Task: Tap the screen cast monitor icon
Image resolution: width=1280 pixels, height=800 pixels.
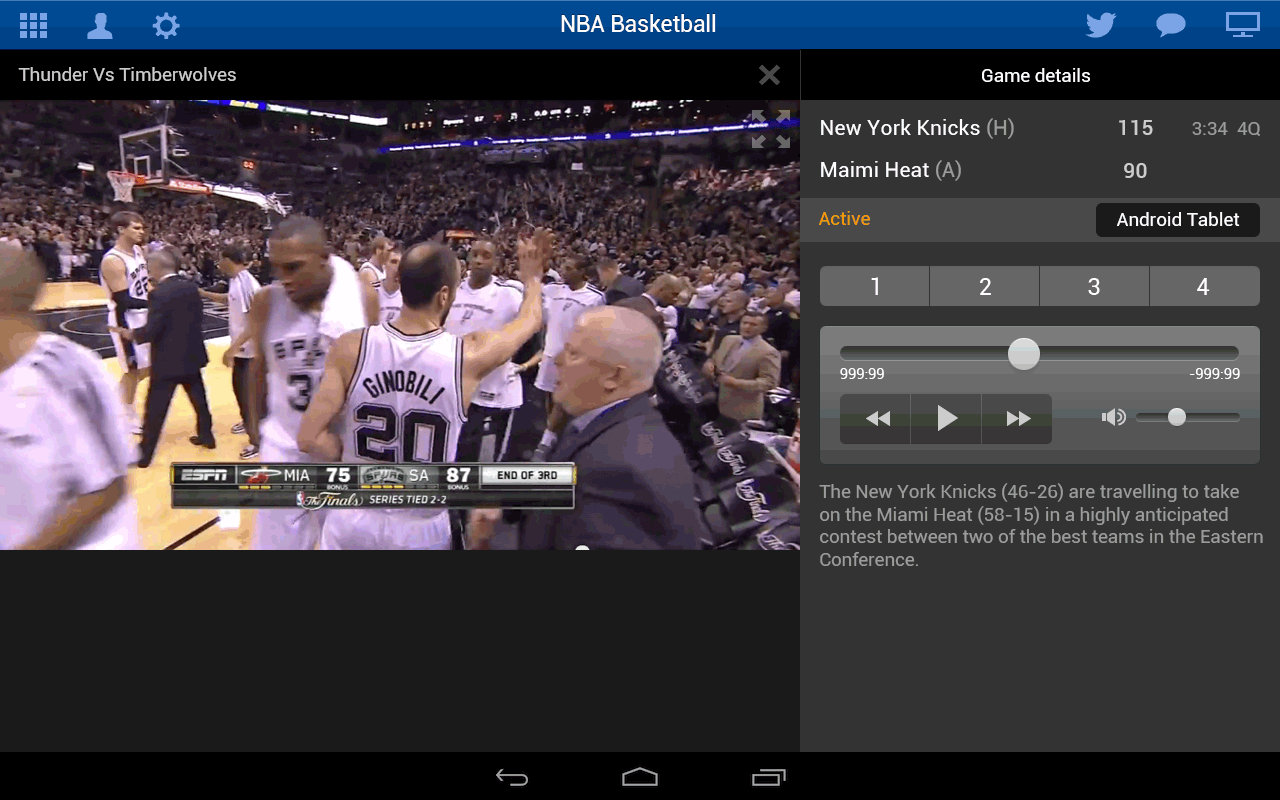Action: tap(1243, 25)
